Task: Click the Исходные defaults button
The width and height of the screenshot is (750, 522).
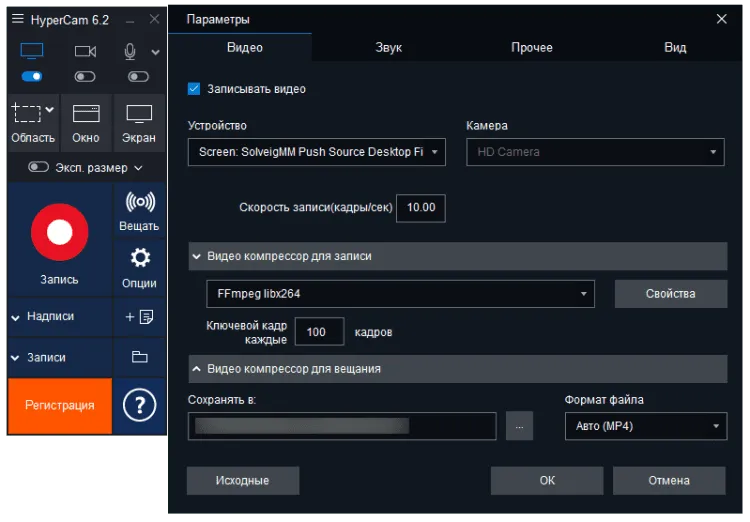Action: (242, 480)
